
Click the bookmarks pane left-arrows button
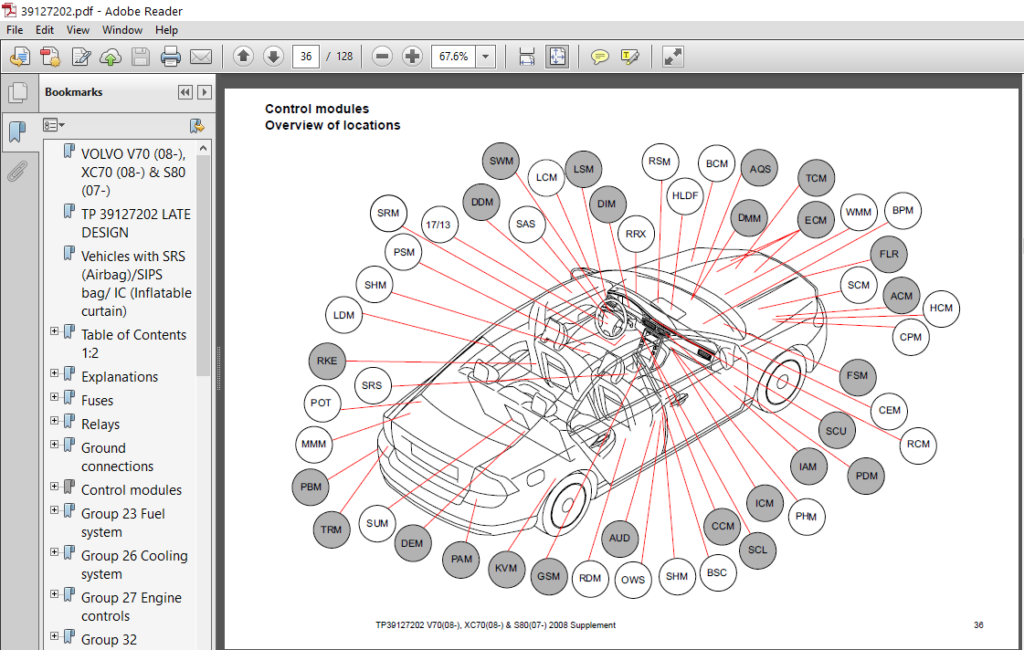point(185,92)
